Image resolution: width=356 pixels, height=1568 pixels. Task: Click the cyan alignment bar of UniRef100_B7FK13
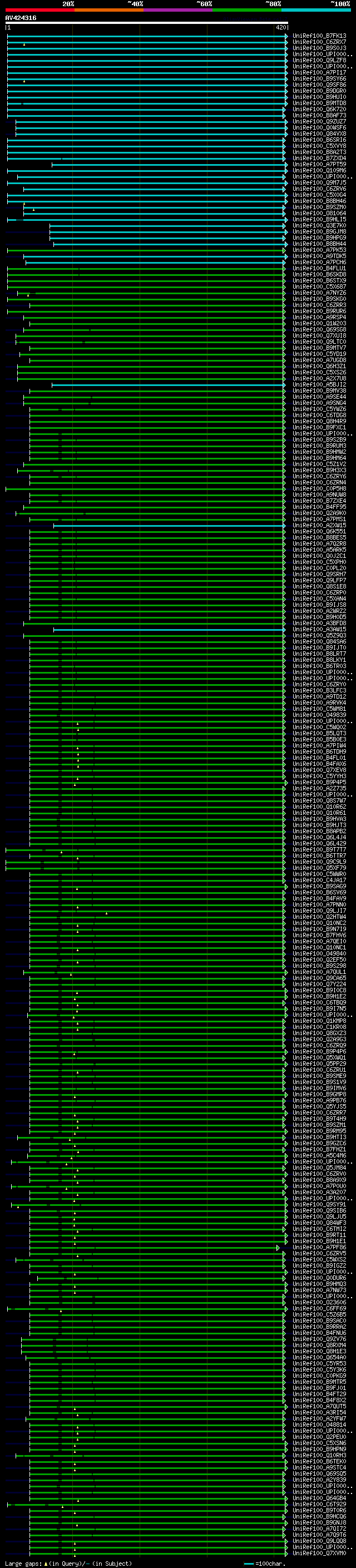click(147, 36)
